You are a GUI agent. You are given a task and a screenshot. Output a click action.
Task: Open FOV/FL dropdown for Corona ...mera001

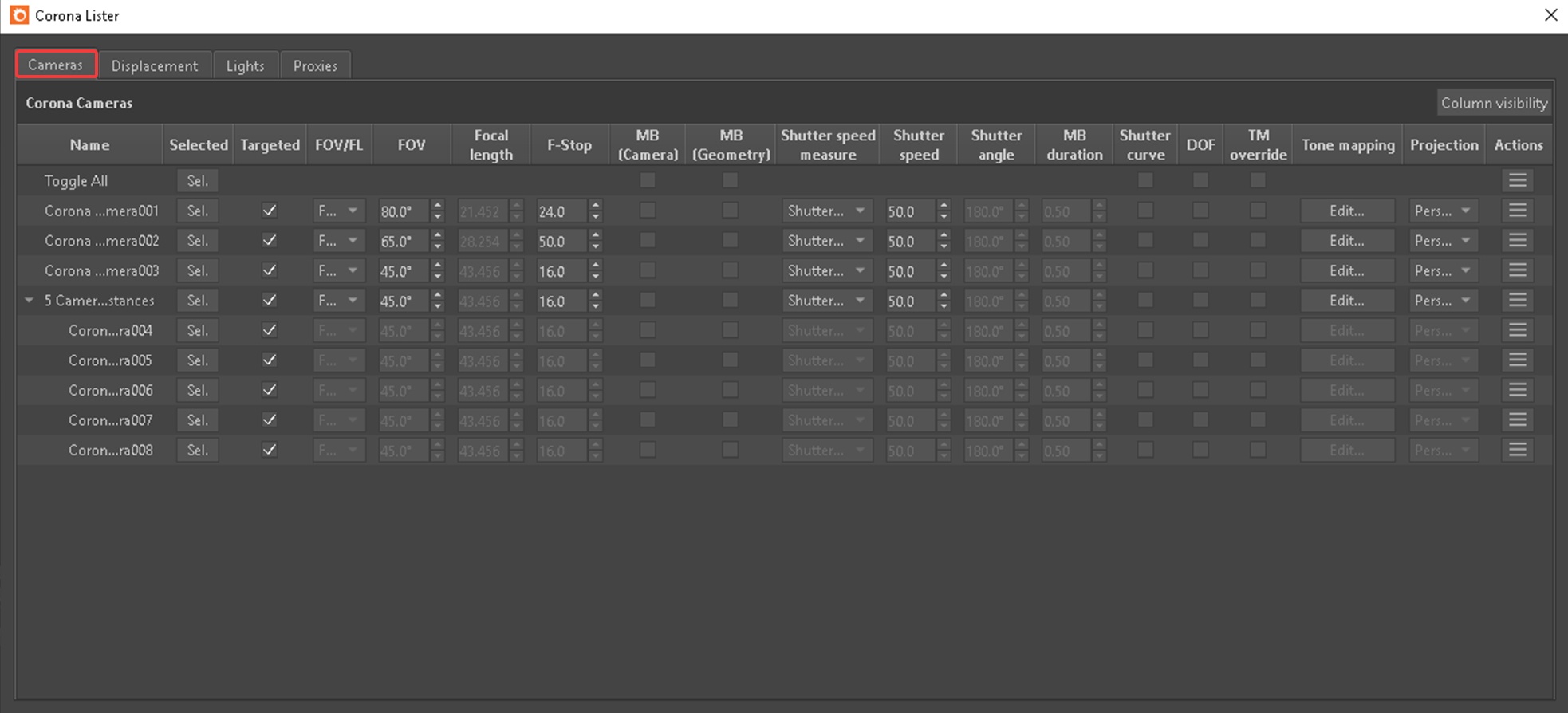339,211
